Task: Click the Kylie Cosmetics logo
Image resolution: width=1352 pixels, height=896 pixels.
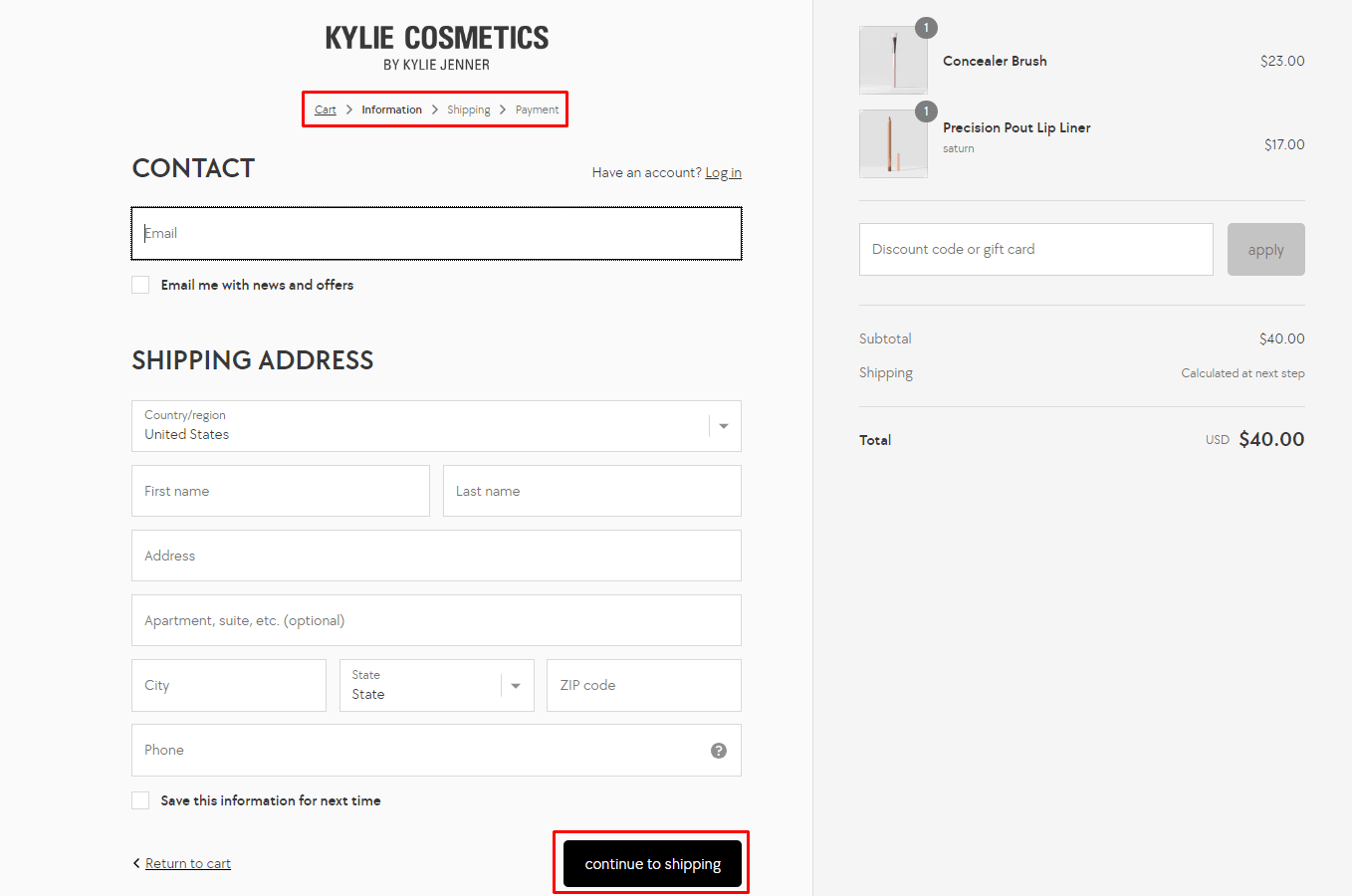Action: point(437,48)
